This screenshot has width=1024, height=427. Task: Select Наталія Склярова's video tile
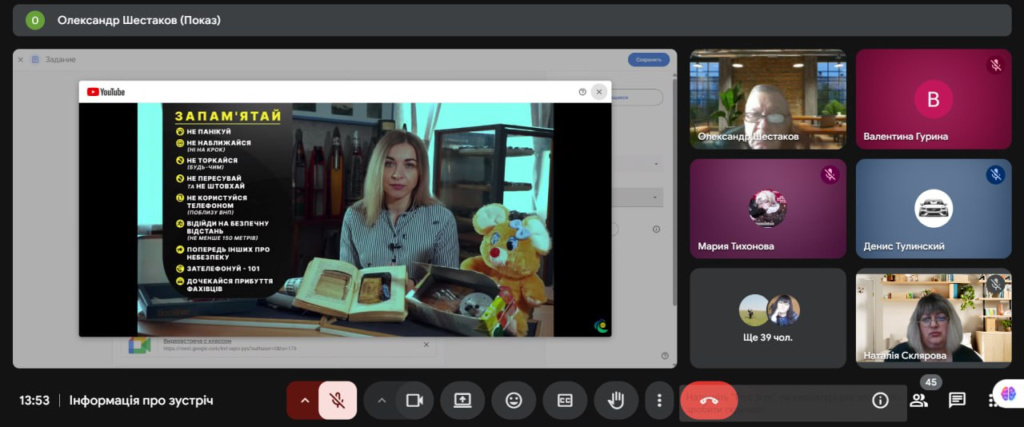933,317
